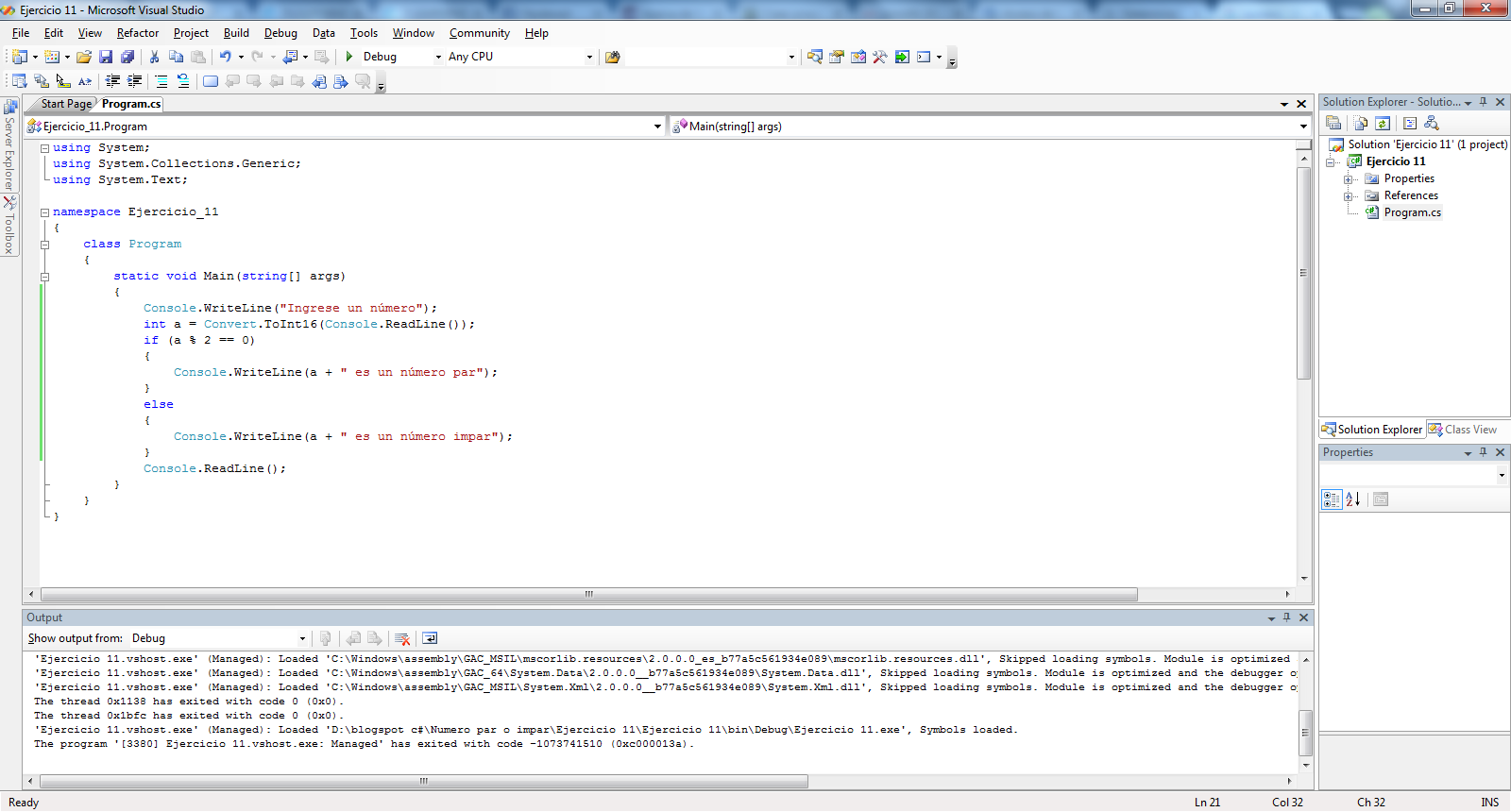This screenshot has width=1511, height=812.
Task: Open the Server Explorer side tab
Action: [9, 145]
